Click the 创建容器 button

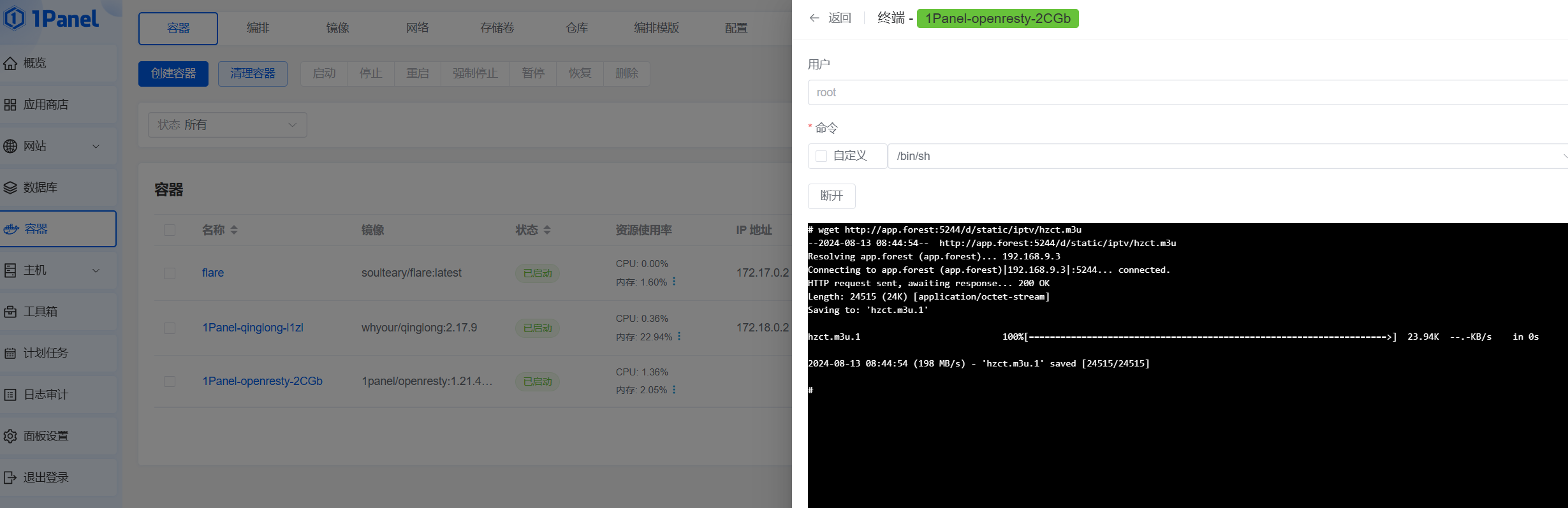tap(173, 74)
